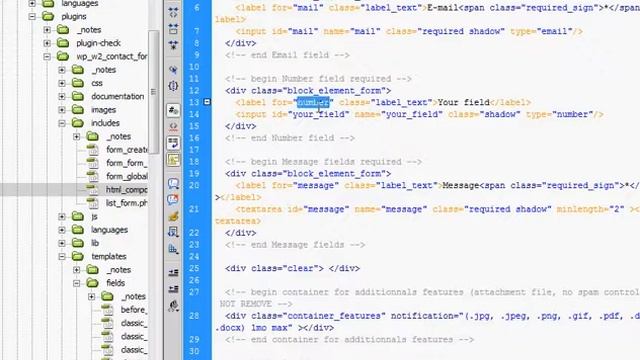Open the Recent Snippets icon

tap(173, 232)
